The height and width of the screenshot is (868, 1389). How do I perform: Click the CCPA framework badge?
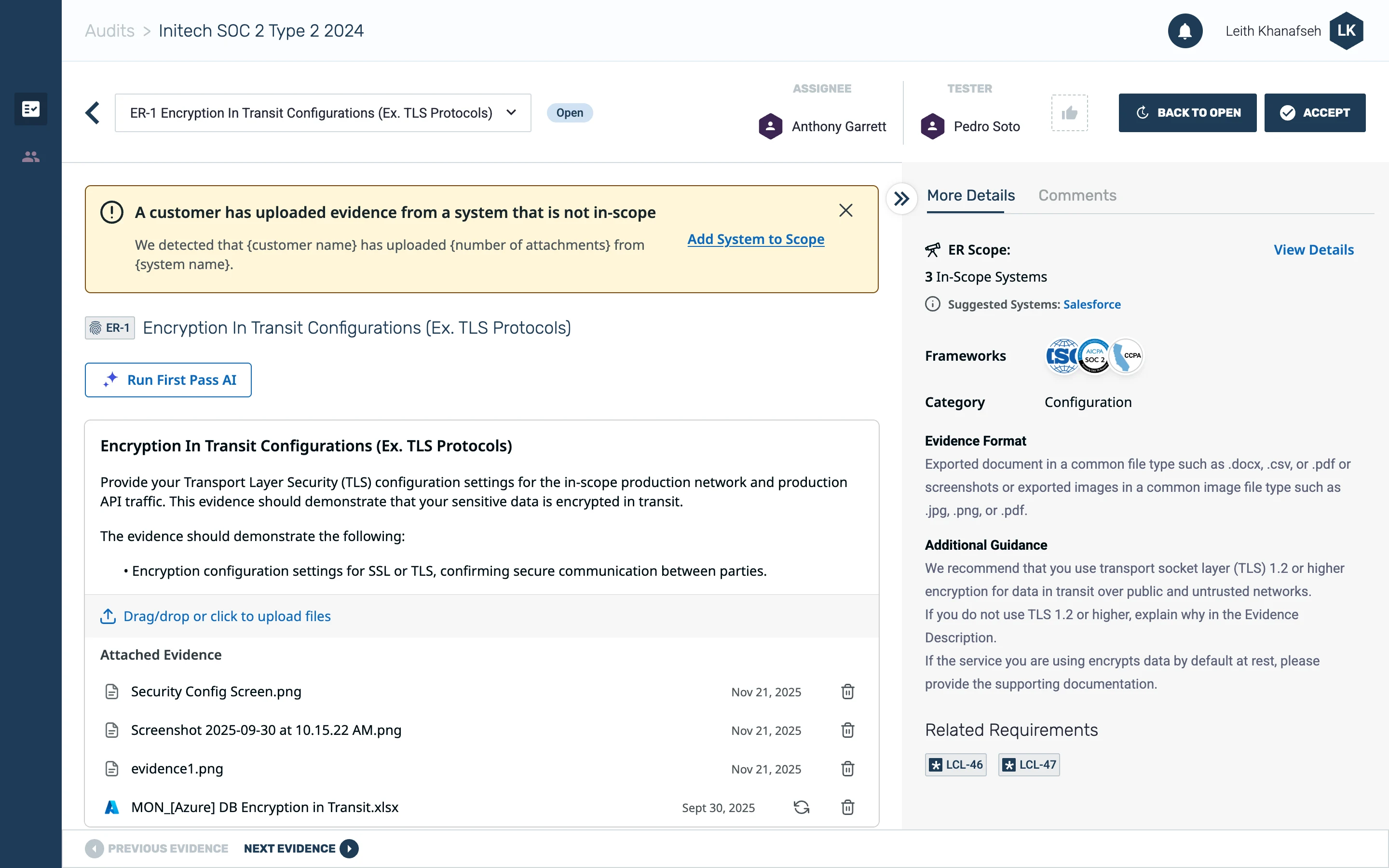coord(1126,356)
